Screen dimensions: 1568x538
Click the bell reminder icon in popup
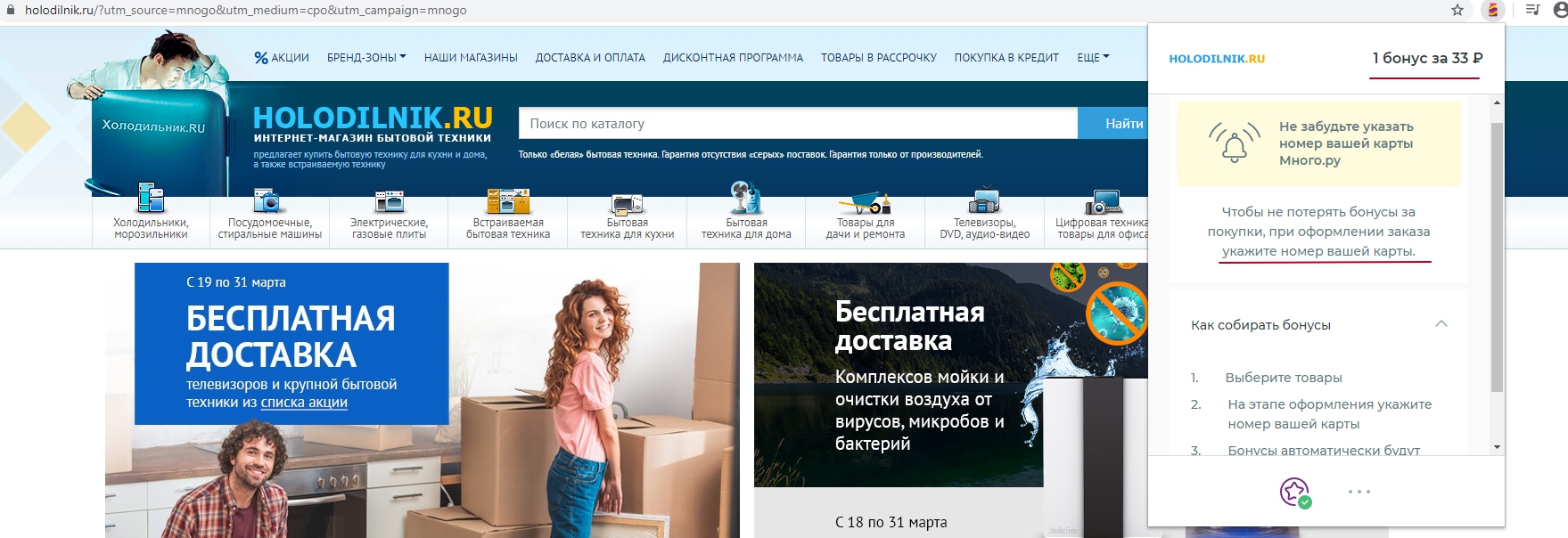(x=1235, y=143)
